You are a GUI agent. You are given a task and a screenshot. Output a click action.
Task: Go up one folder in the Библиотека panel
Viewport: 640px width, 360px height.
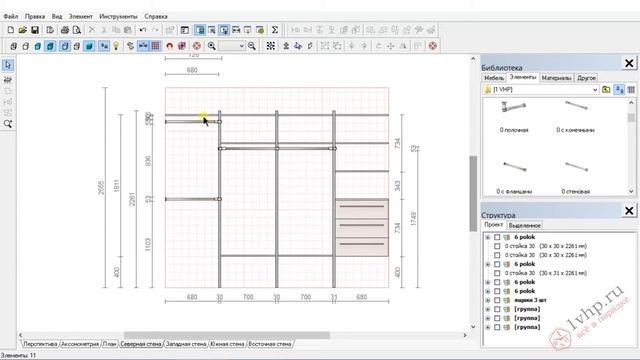pyautogui.click(x=606, y=89)
